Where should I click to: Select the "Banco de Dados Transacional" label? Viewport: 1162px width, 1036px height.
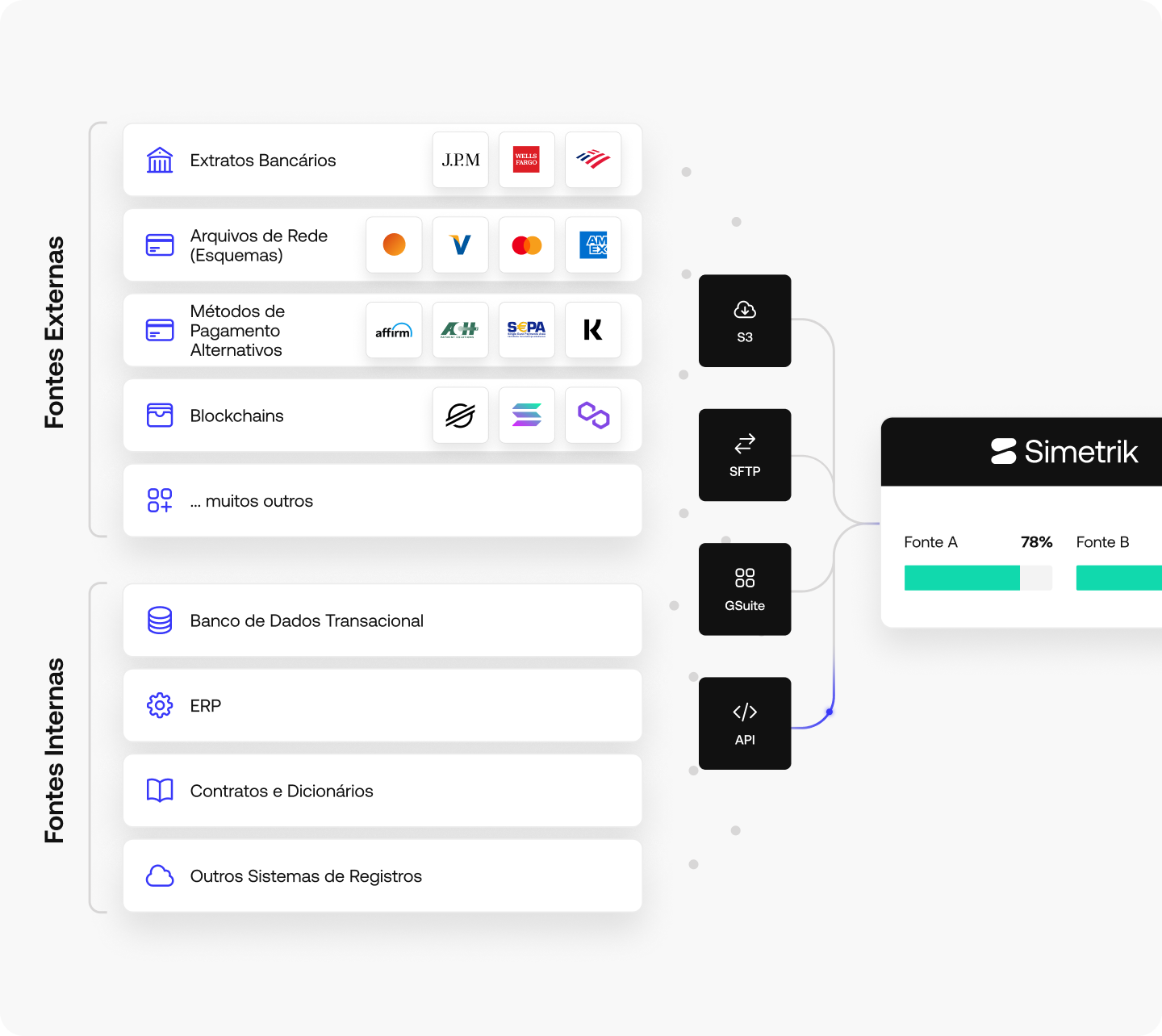(x=307, y=620)
